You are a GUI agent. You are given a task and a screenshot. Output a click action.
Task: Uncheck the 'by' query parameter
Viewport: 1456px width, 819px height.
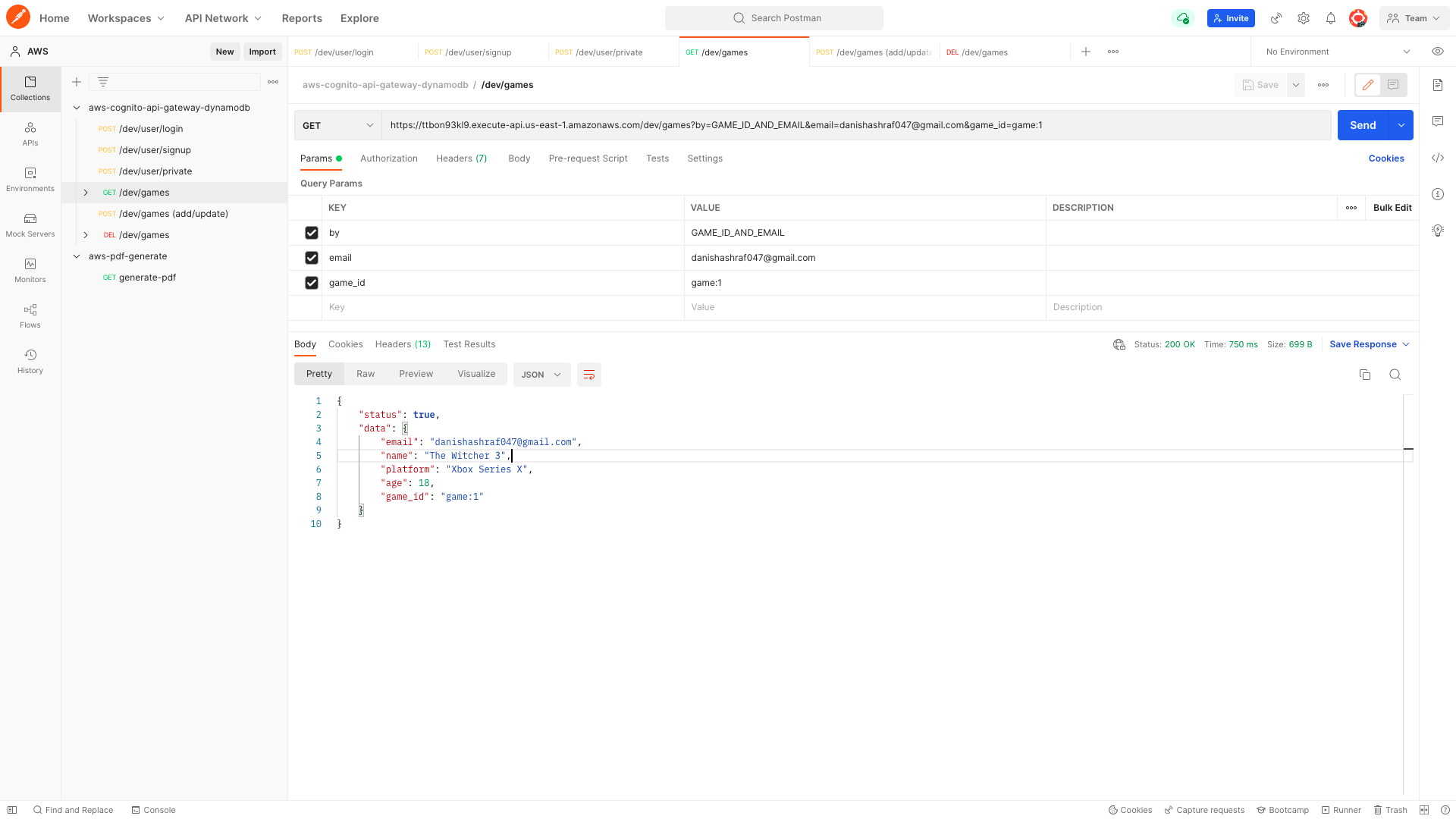point(311,233)
